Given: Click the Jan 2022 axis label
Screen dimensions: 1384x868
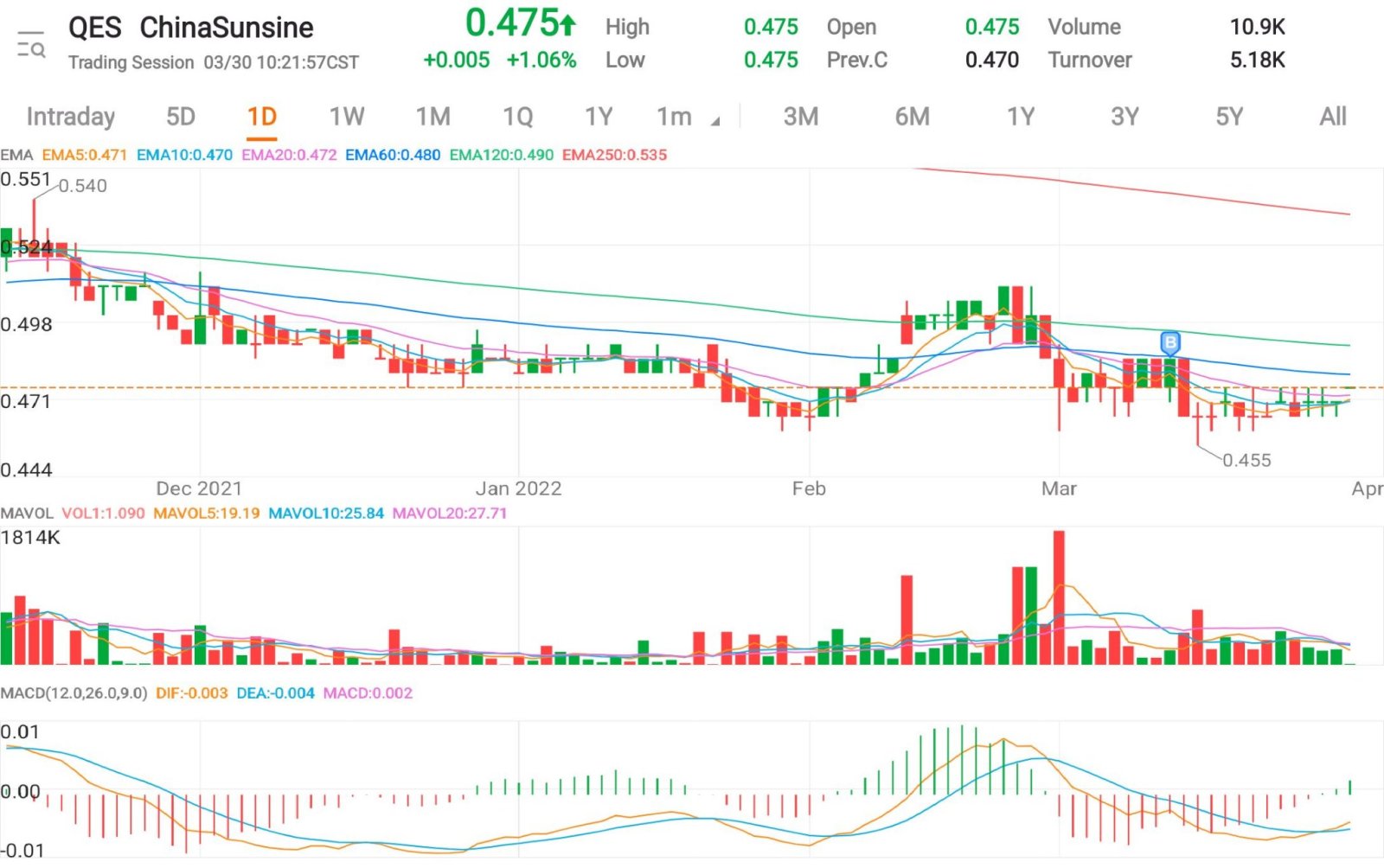Looking at the screenshot, I should pyautogui.click(x=519, y=488).
